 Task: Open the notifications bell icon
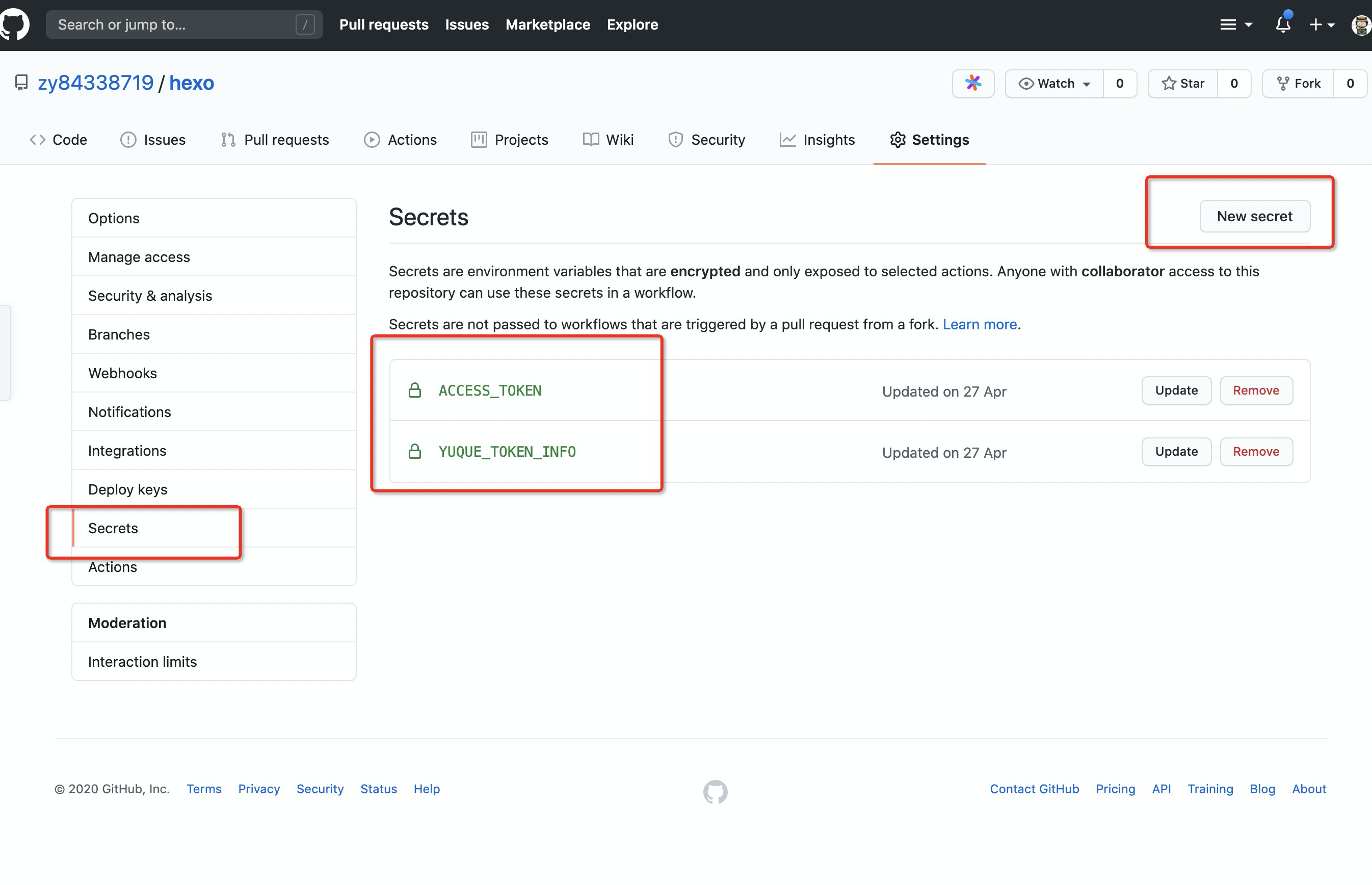pyautogui.click(x=1282, y=24)
